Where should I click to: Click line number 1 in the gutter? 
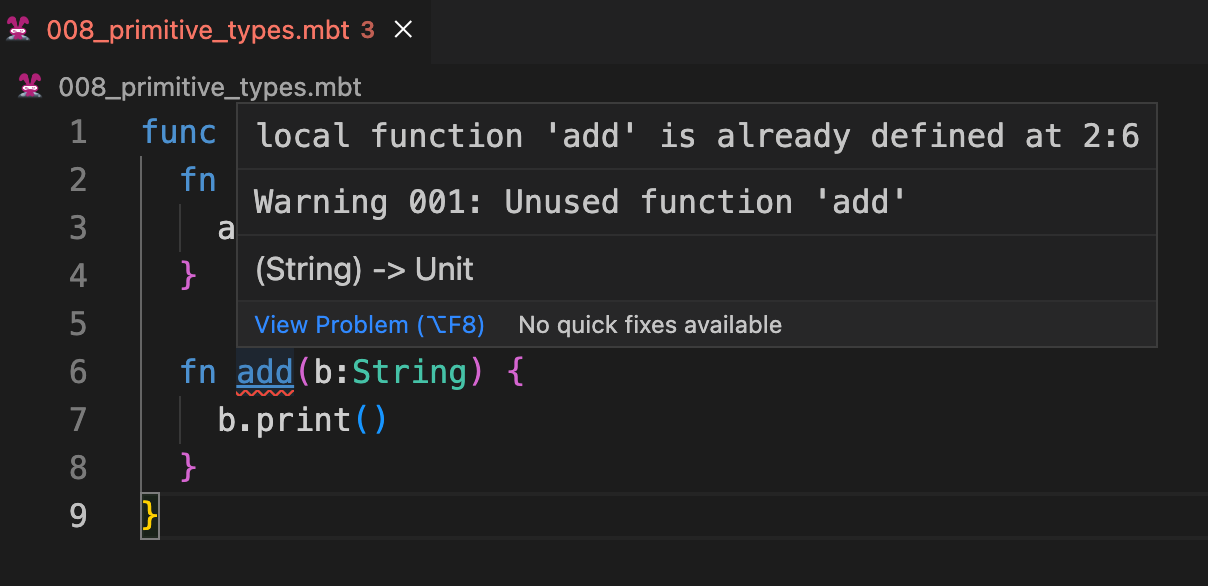[78, 132]
